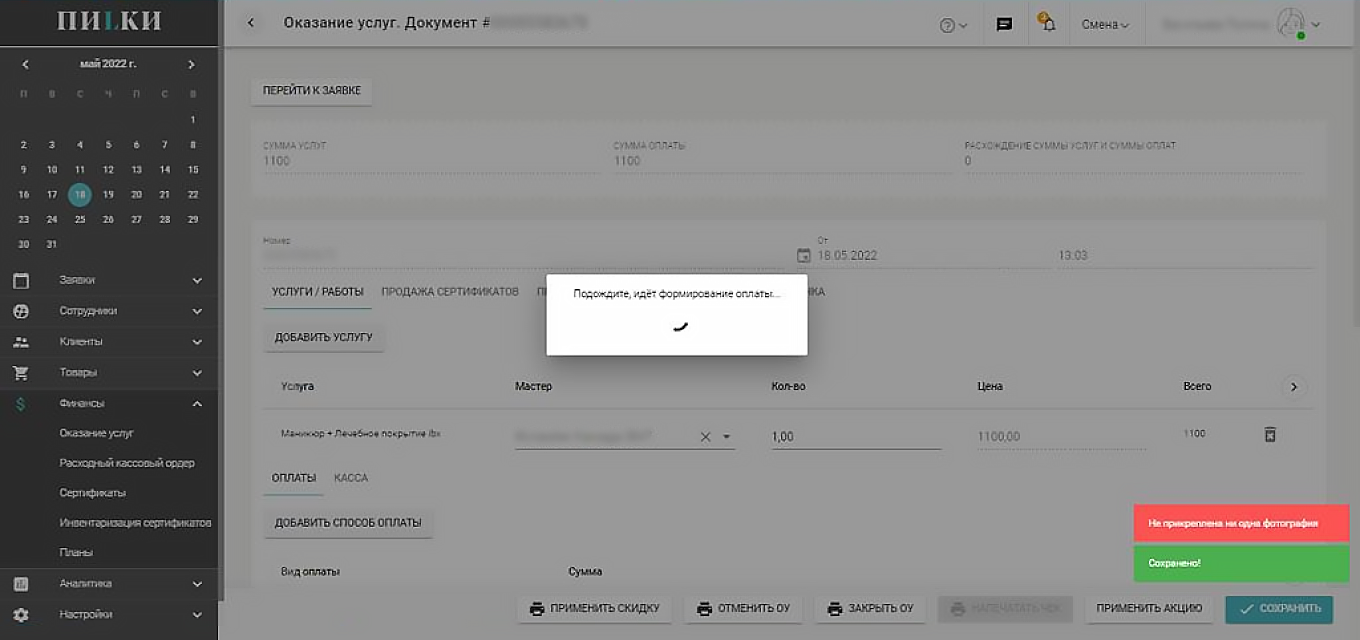Switch to the Касса tab

pyautogui.click(x=351, y=478)
